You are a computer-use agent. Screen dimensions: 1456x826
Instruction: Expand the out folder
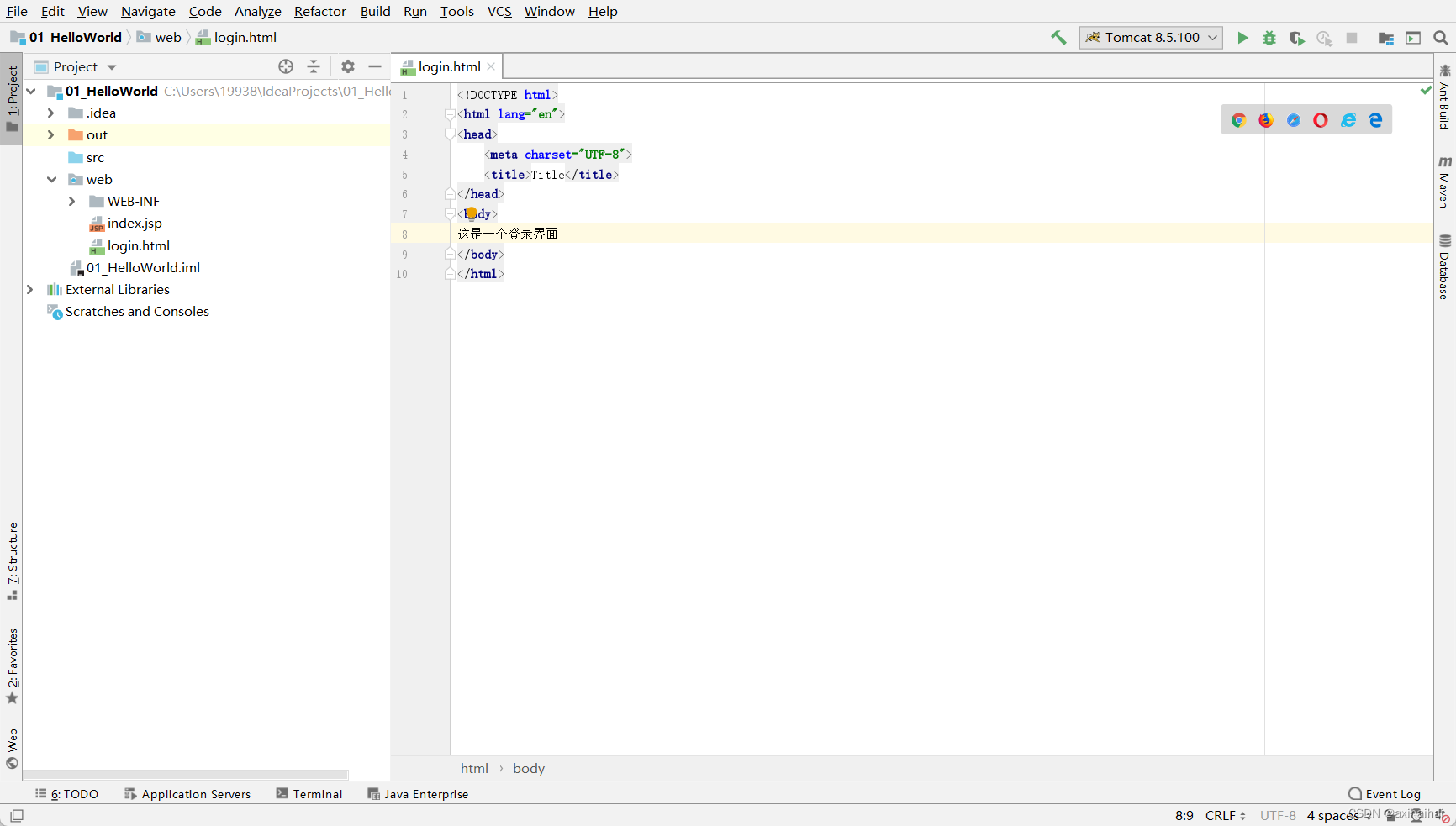click(x=51, y=134)
